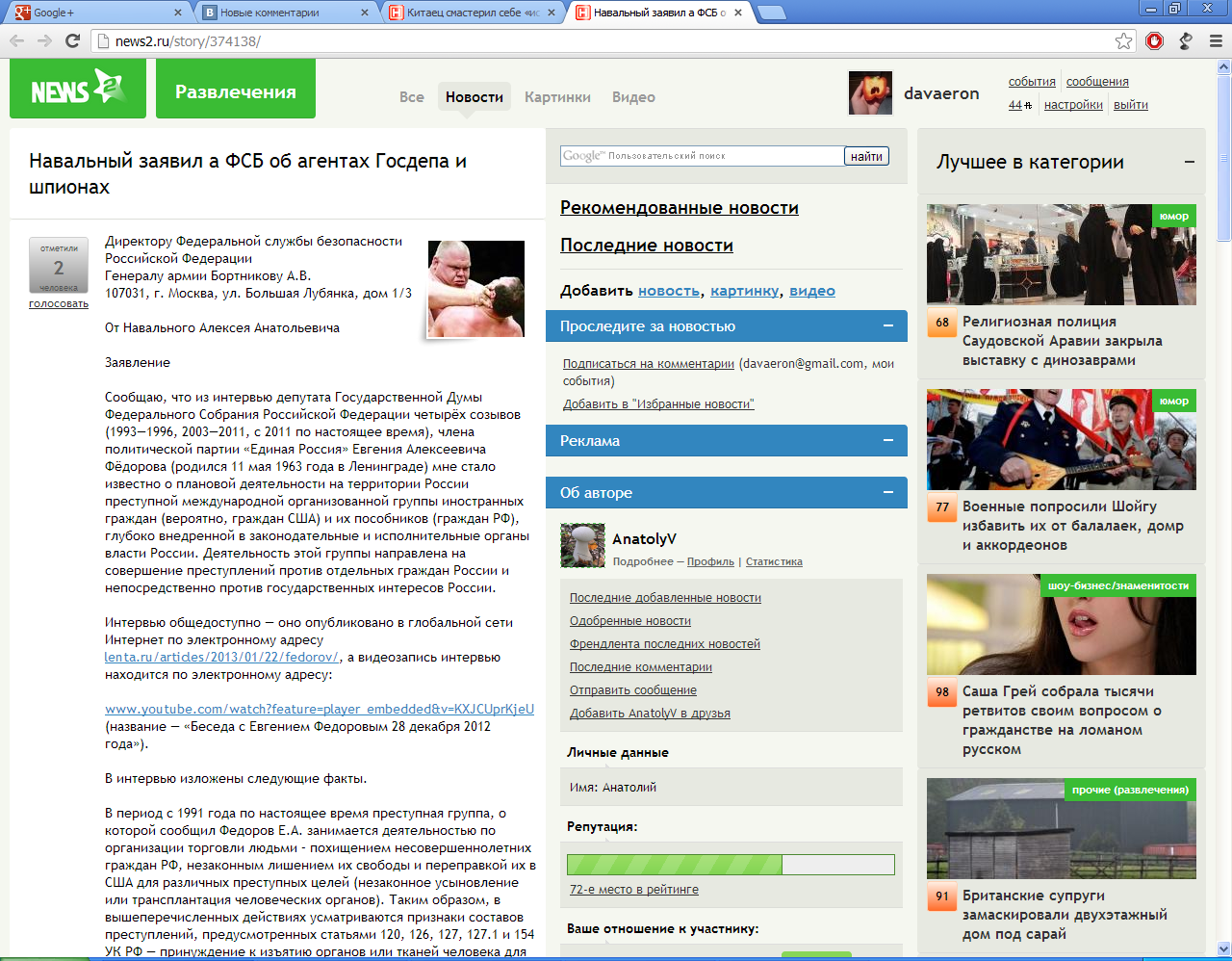Collapse the Об авторе section
Viewport: 1232px width, 961px height.
pyautogui.click(x=888, y=492)
